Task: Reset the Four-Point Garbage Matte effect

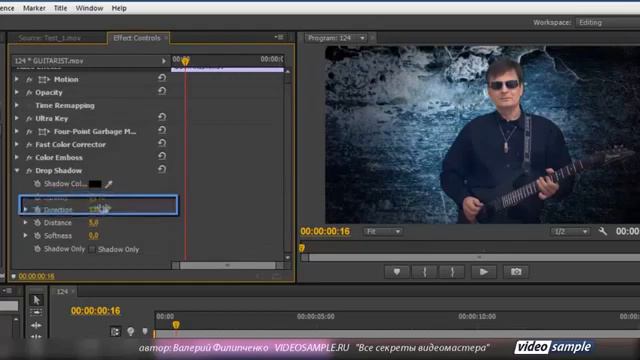Action: click(x=162, y=130)
